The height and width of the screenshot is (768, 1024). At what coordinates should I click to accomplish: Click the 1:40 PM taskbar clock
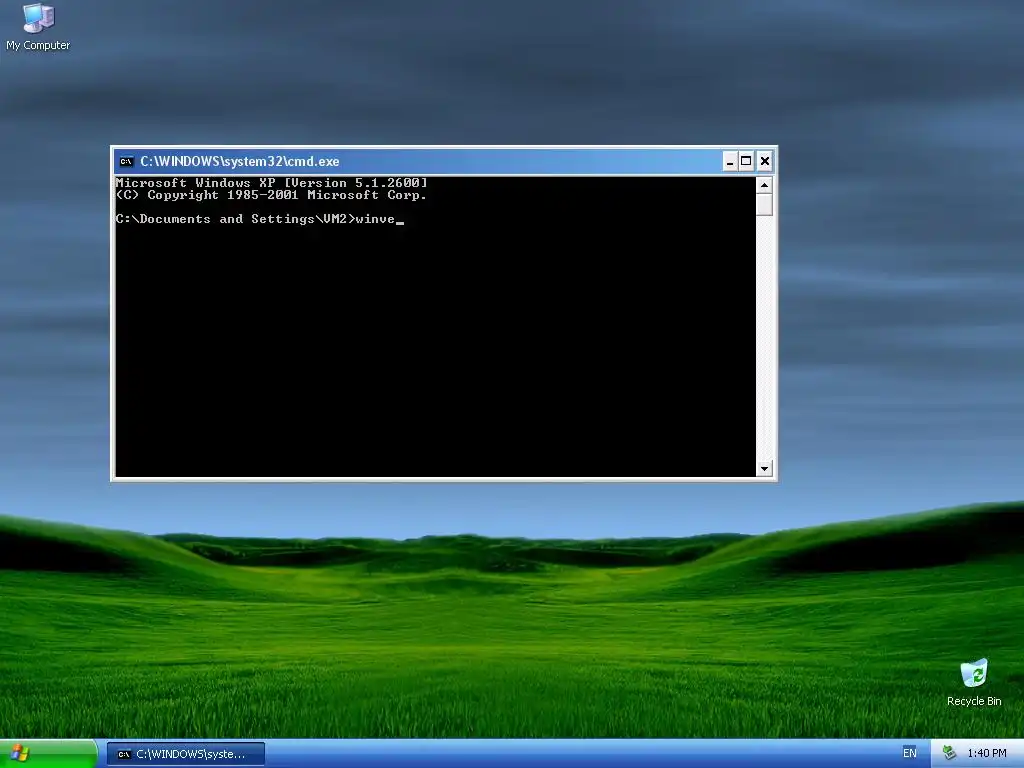click(x=987, y=753)
